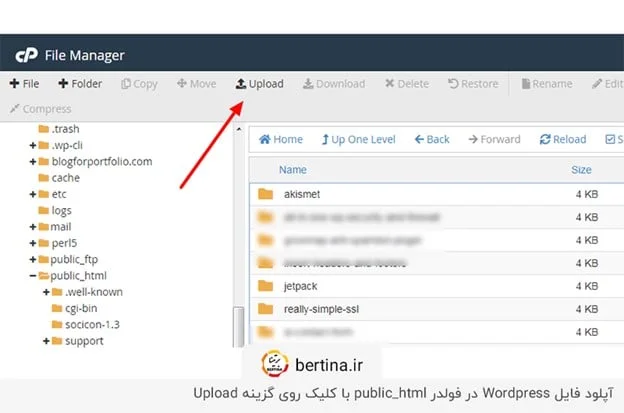Expand the mail folder in tree
The width and height of the screenshot is (624, 413).
click(x=33, y=227)
